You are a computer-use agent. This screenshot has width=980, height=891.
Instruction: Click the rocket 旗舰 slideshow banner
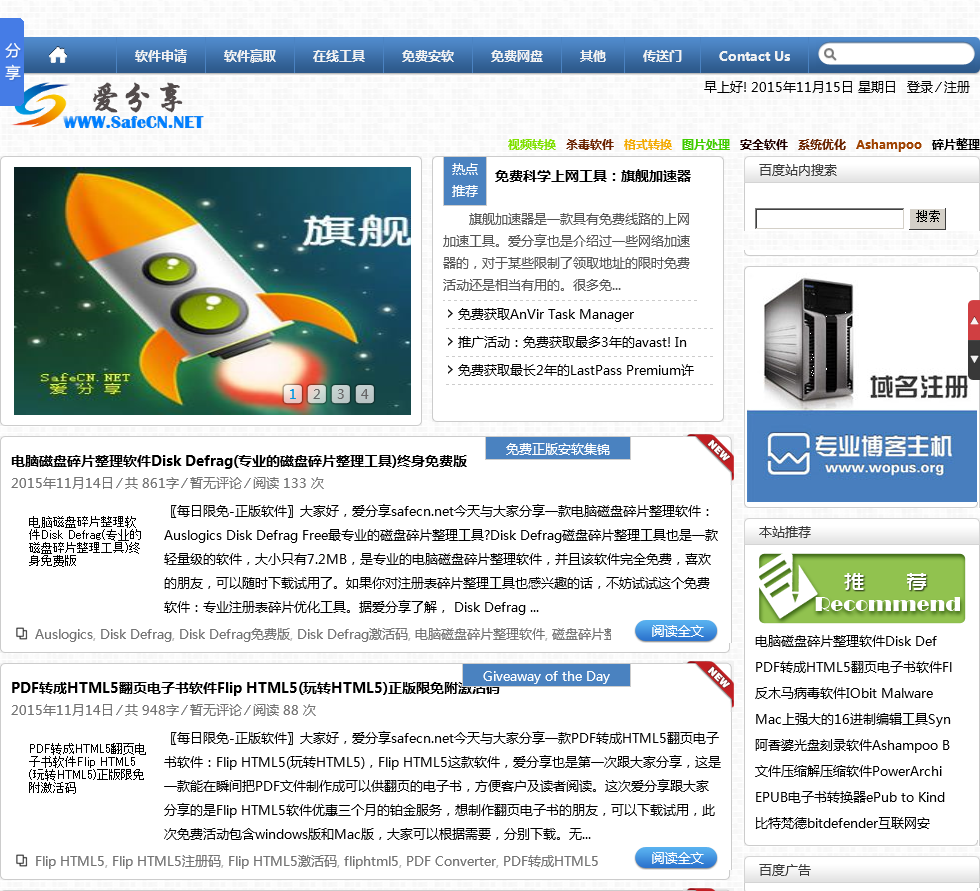(x=212, y=291)
